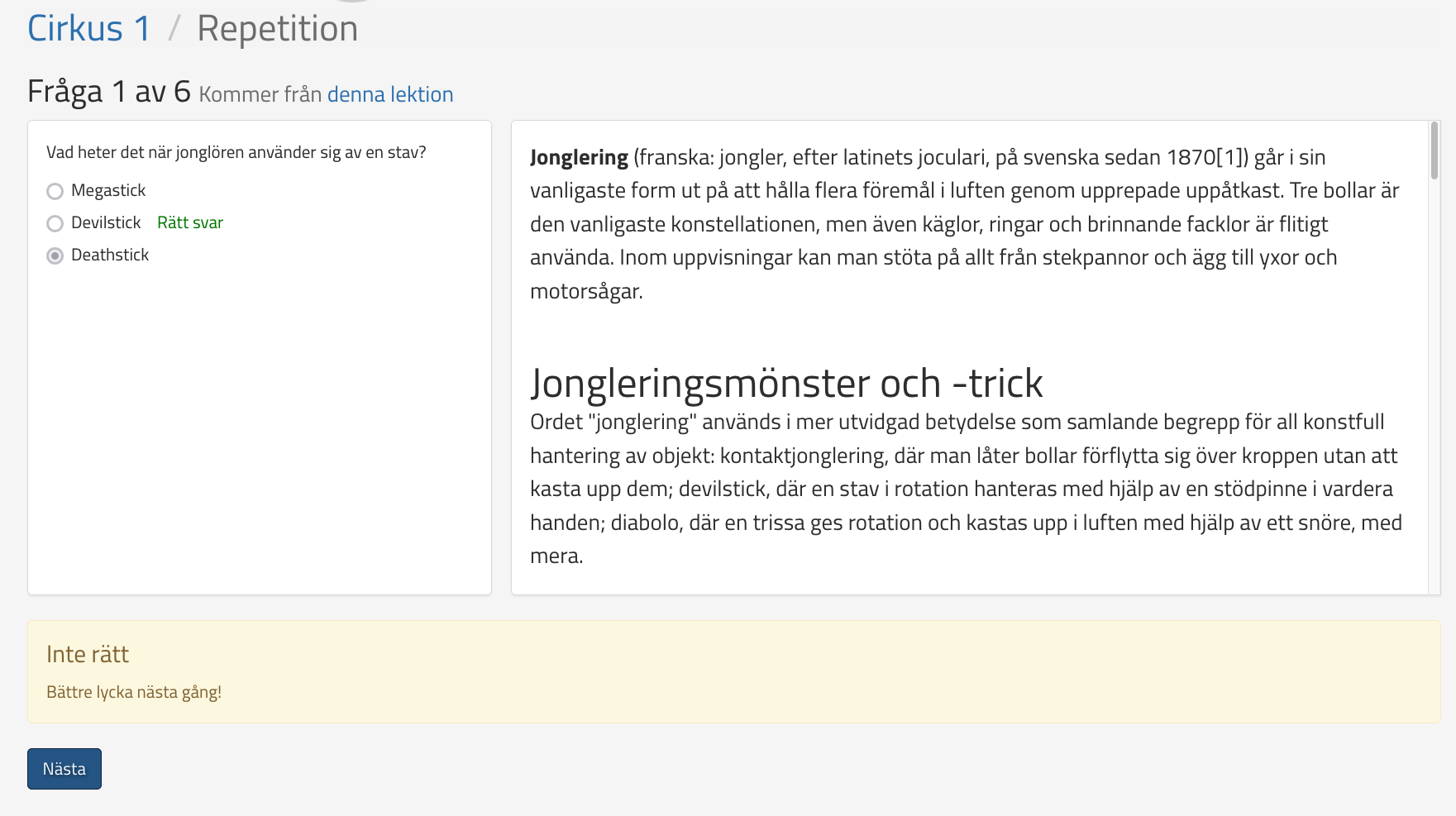Click the Megastick answer label
Viewport: 1456px width, 816px height.
[108, 191]
